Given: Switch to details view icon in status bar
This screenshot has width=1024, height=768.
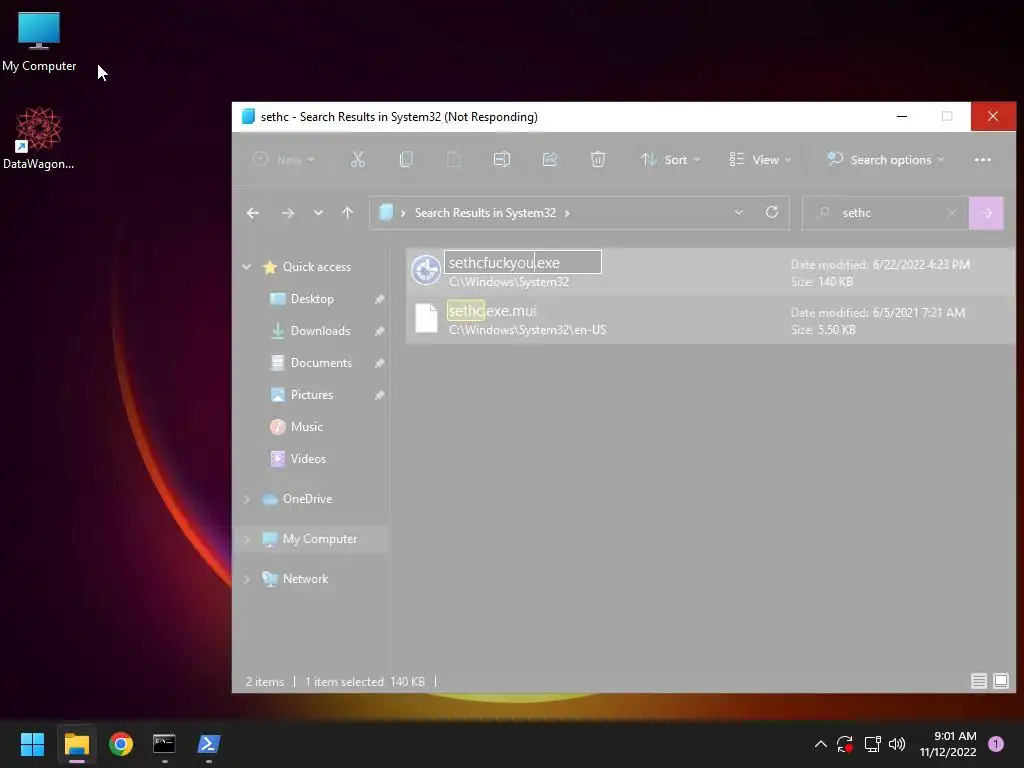Looking at the screenshot, I should tap(978, 681).
